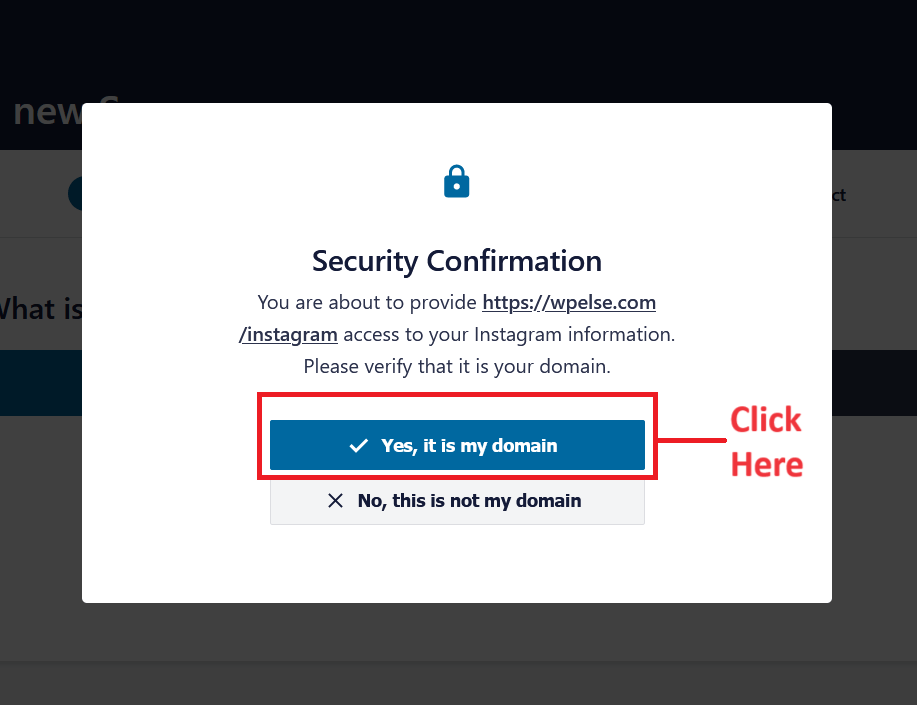Follow the underlined /instagram link text
The height and width of the screenshot is (705, 917).
[288, 335]
